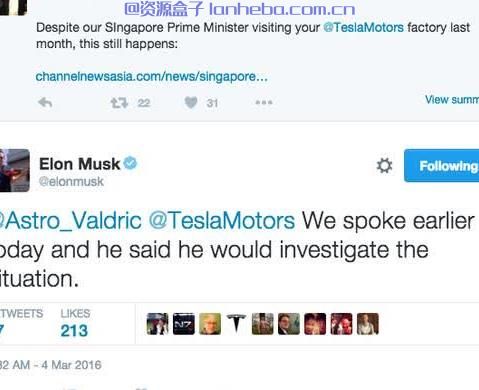479x390 pixels.
Task: Open the @Astro_Valdric profile mention
Action: click(x=70, y=221)
